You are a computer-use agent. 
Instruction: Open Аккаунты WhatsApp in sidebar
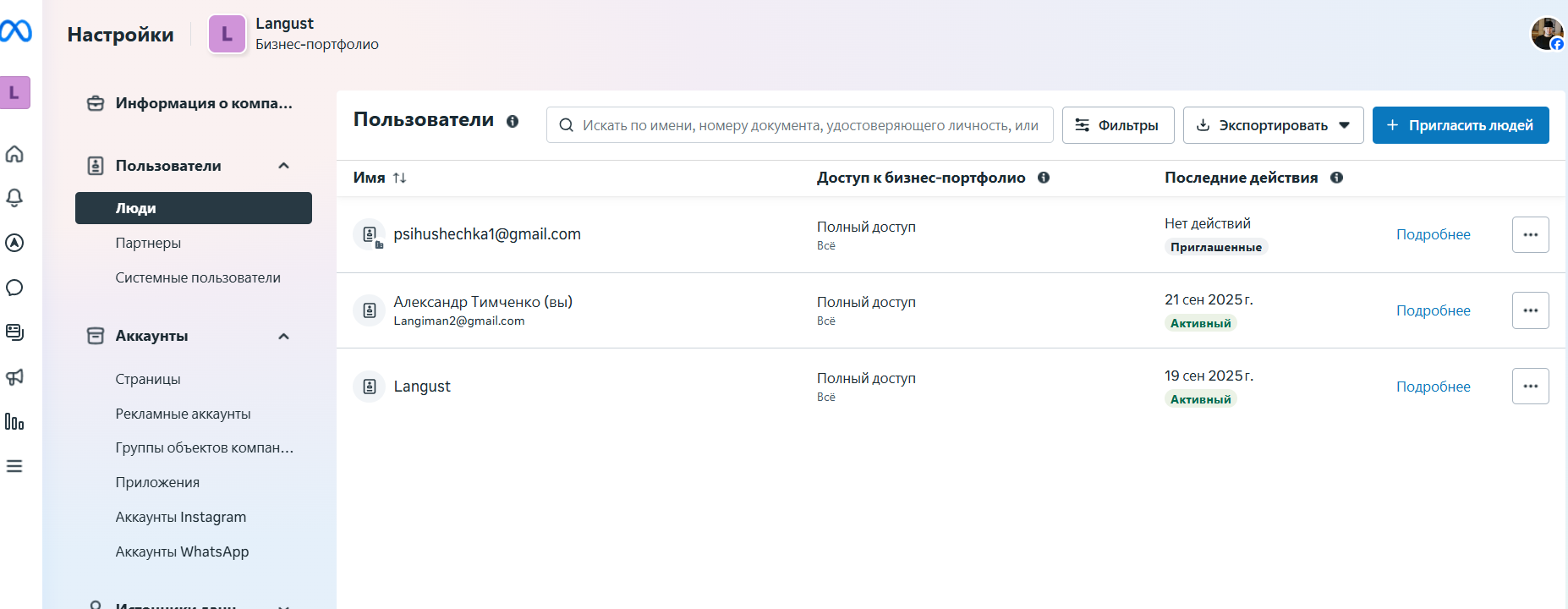[x=182, y=551]
